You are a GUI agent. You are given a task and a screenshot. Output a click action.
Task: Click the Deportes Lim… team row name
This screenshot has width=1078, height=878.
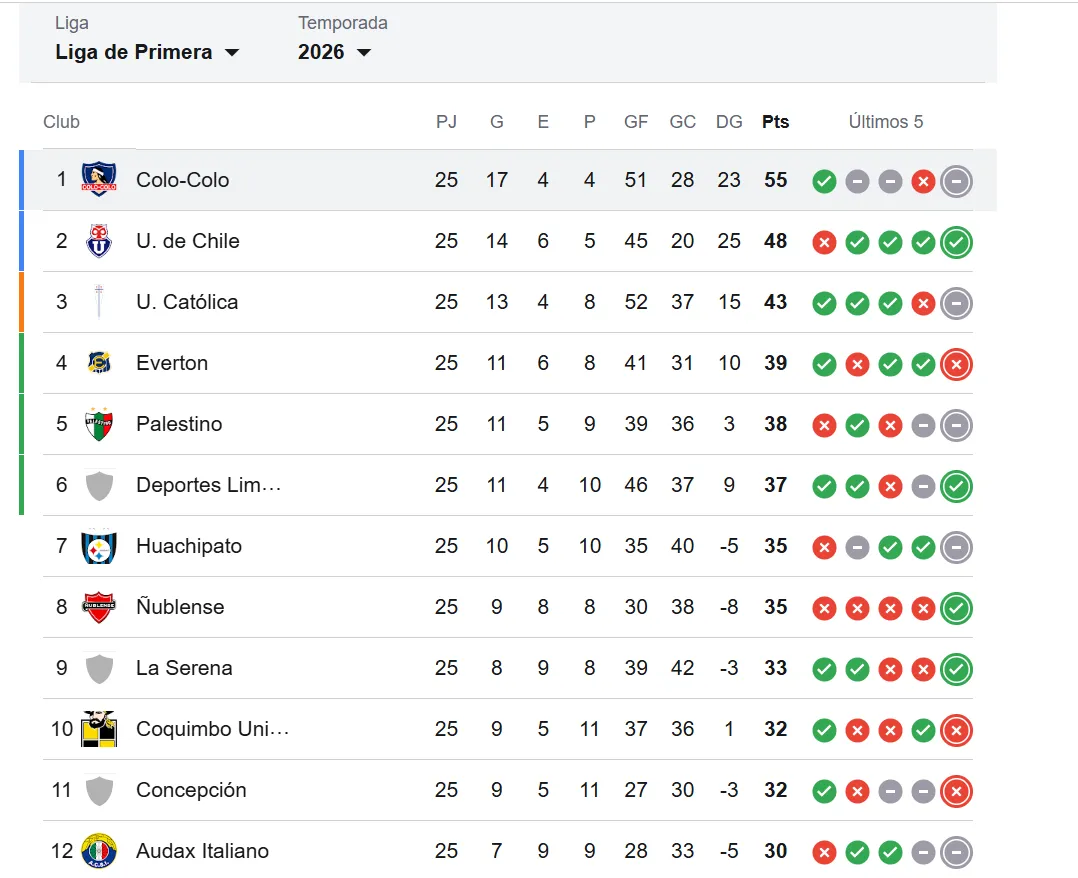point(208,485)
